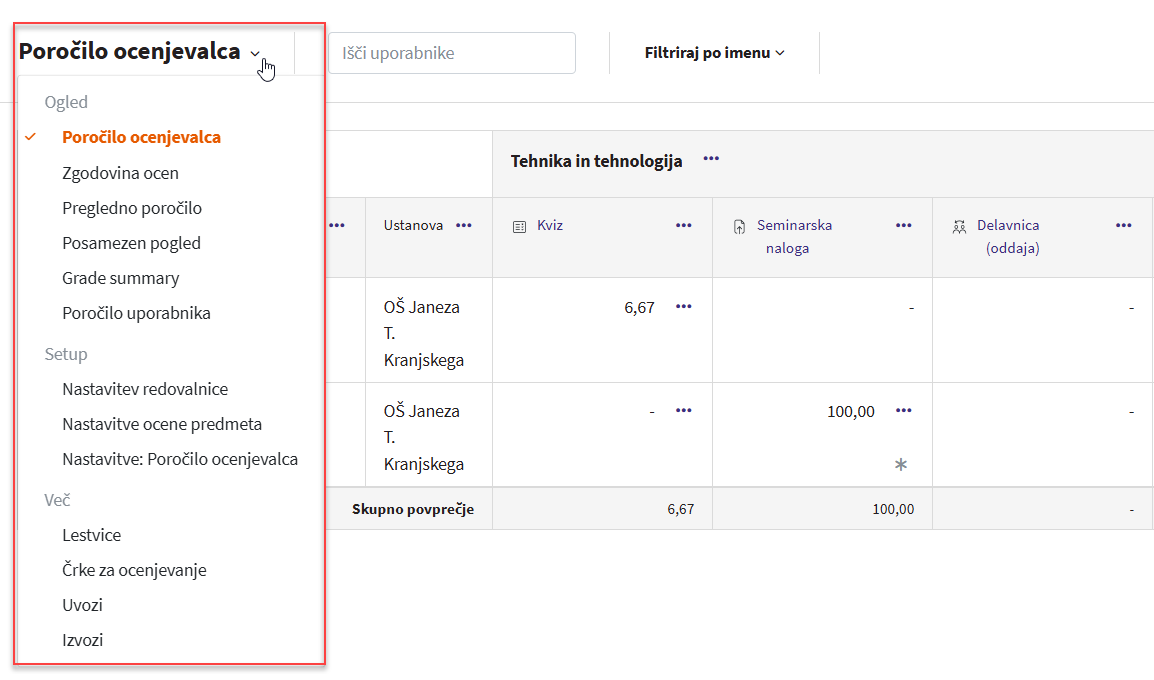
Task: Open Kviz column actions menu
Action: coord(684,225)
